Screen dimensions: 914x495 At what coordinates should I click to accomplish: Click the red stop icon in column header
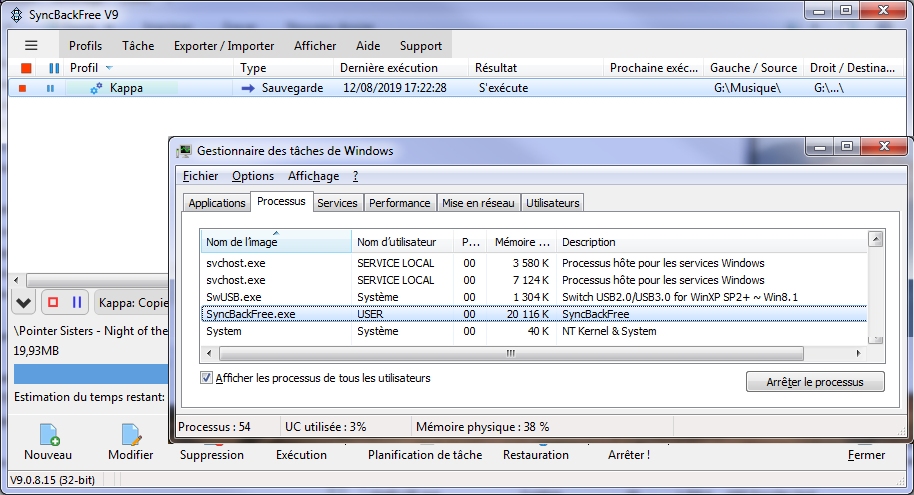[26, 68]
